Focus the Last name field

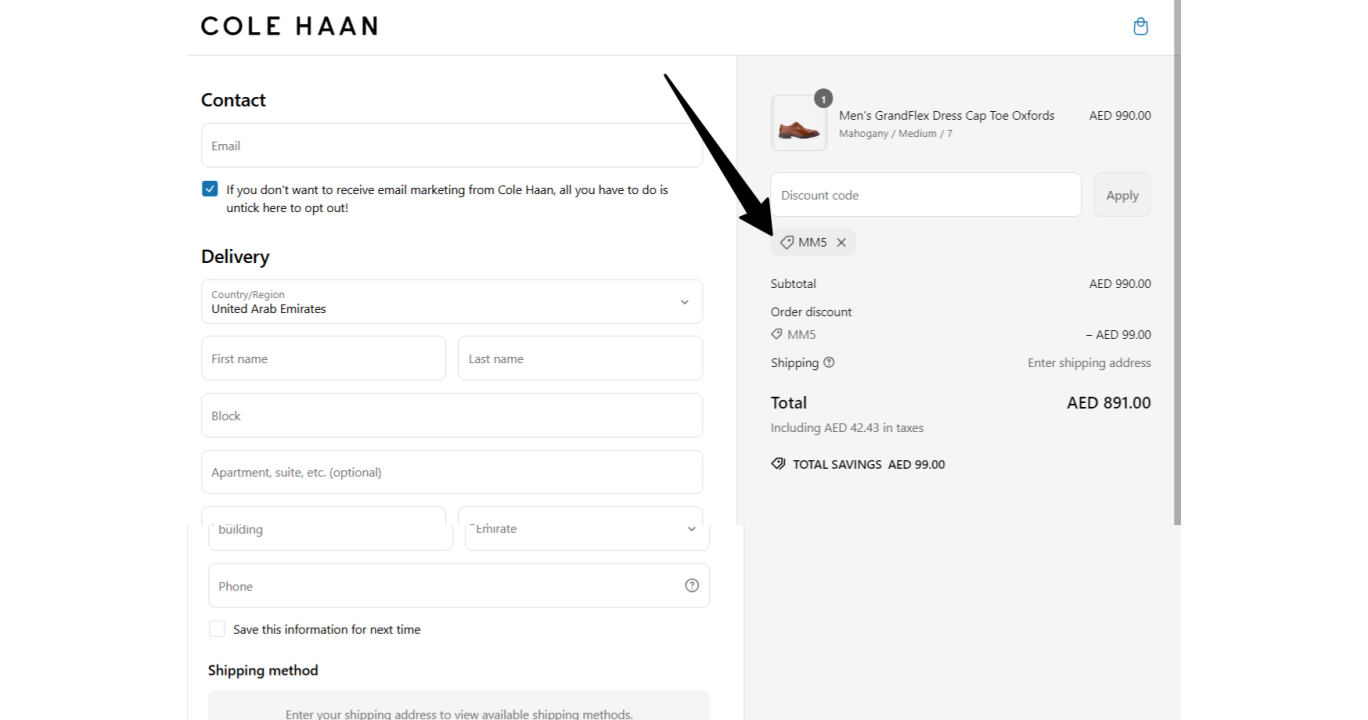(580, 359)
